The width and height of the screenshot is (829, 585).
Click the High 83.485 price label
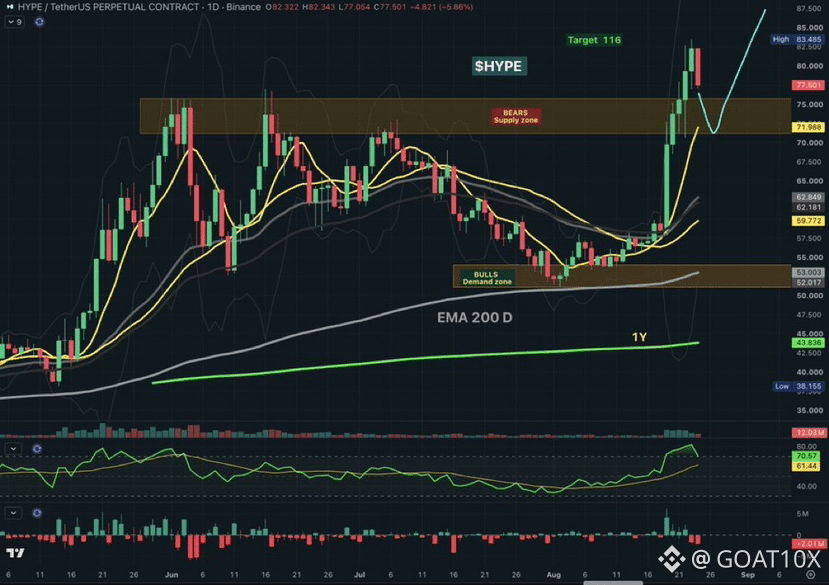tap(797, 39)
